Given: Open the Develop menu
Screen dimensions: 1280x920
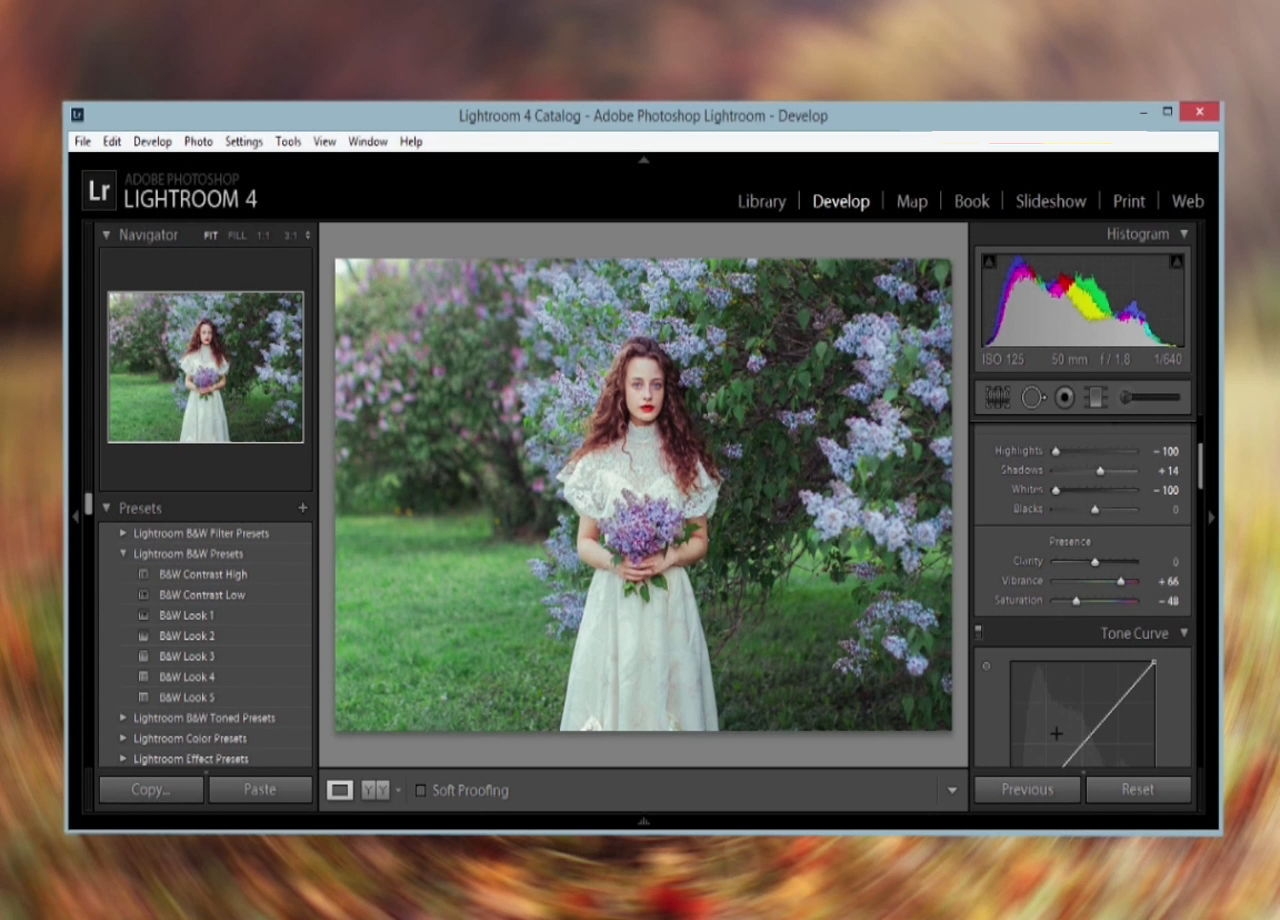Looking at the screenshot, I should pos(153,142).
